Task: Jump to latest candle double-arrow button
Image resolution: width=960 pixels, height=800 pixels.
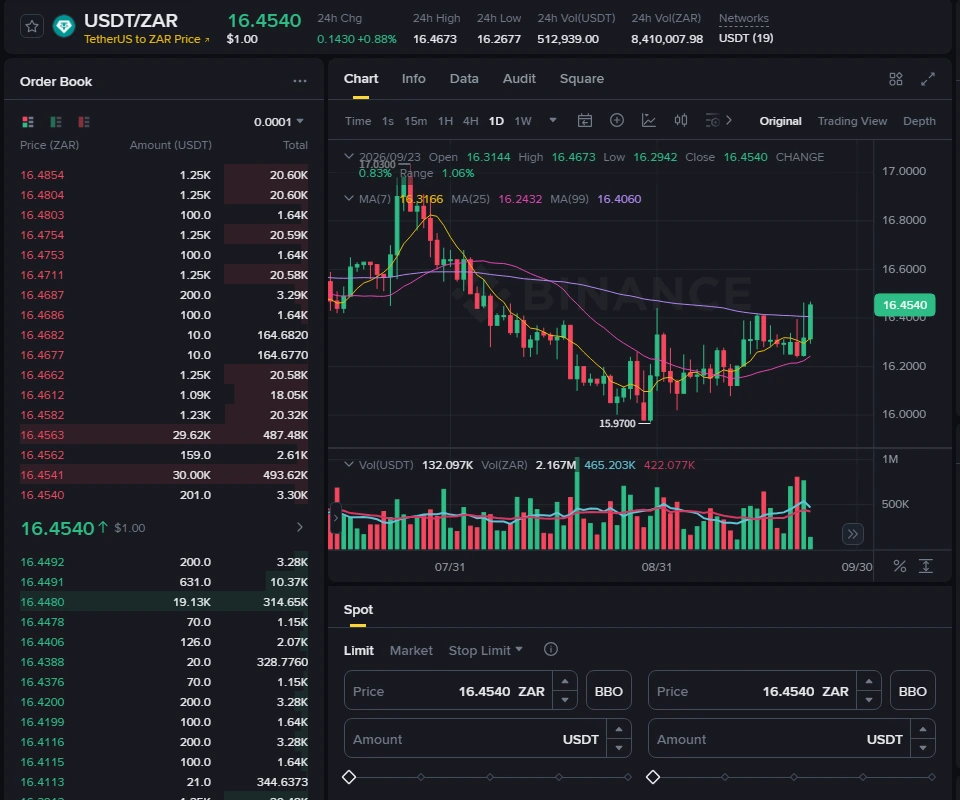Action: click(x=853, y=534)
